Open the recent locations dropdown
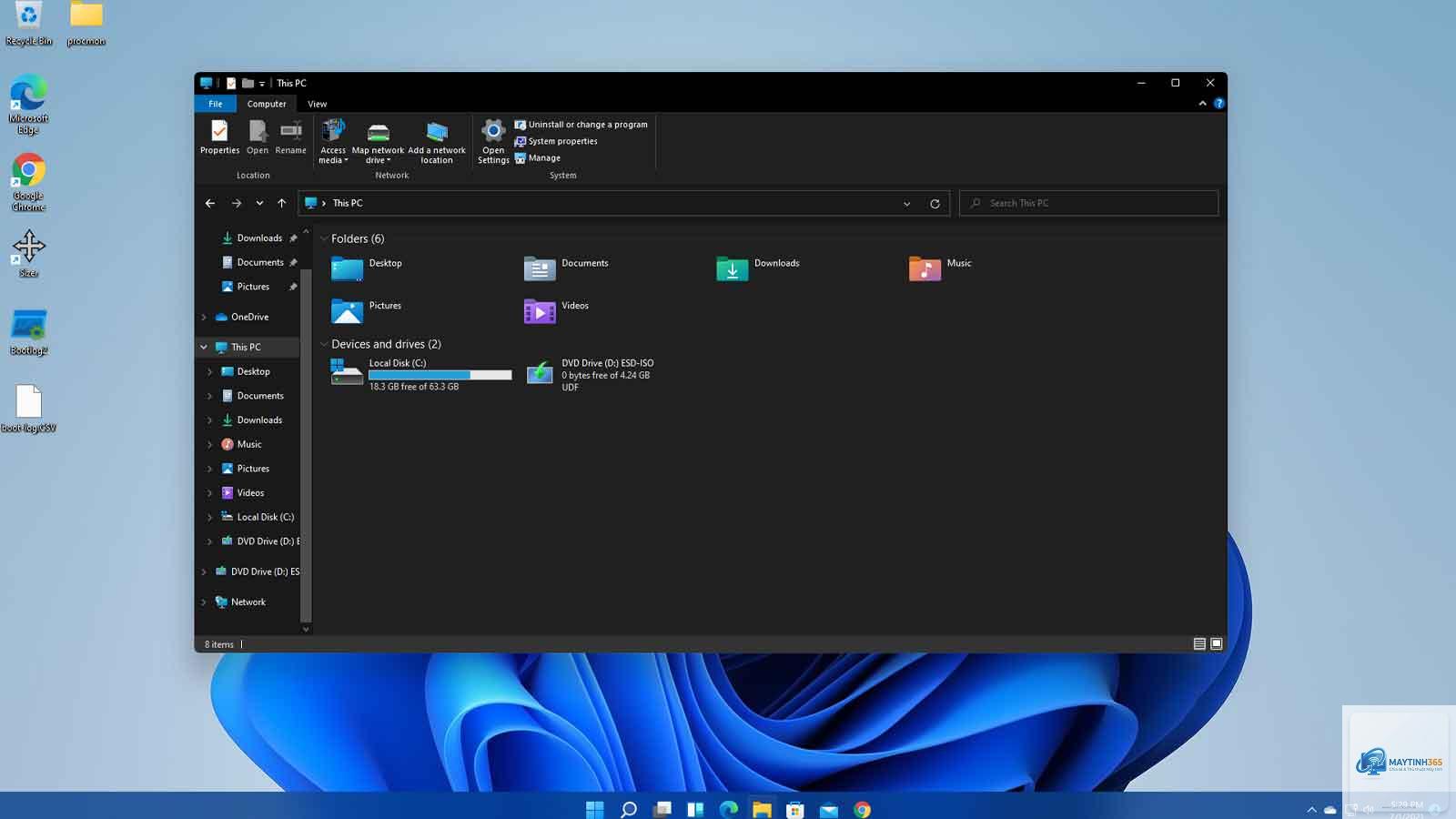 pyautogui.click(x=259, y=203)
